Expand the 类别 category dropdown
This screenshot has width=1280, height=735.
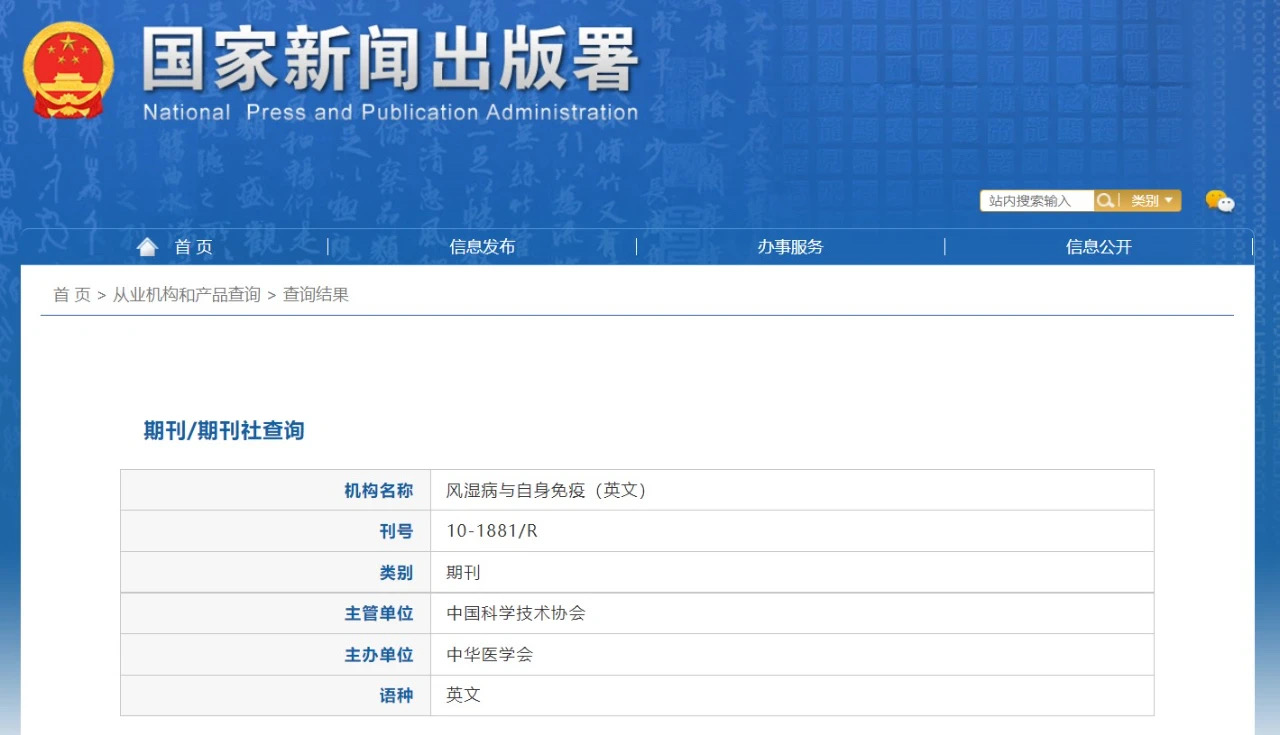(1152, 201)
